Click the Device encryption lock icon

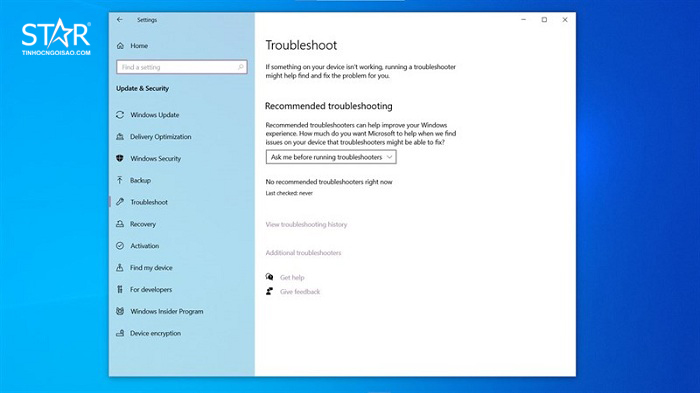120,333
